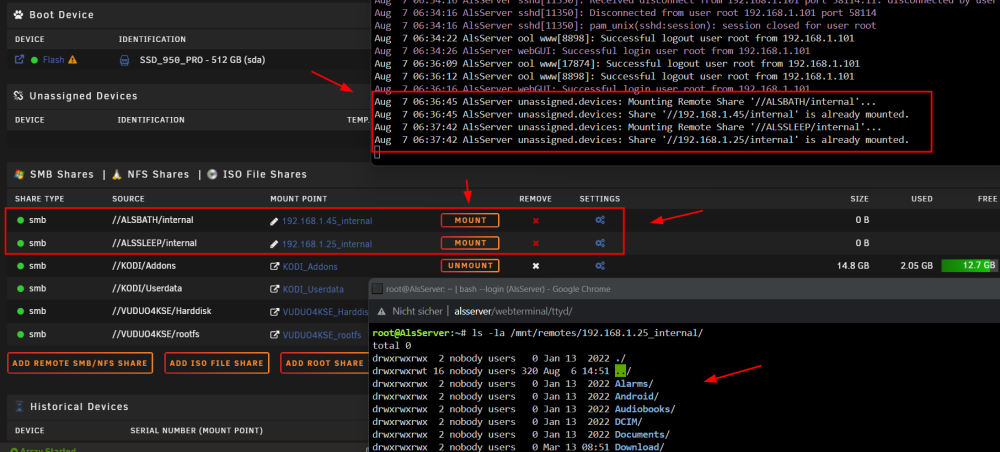Click Add ISO File Share button
1000x452 pixels.
coord(217,363)
